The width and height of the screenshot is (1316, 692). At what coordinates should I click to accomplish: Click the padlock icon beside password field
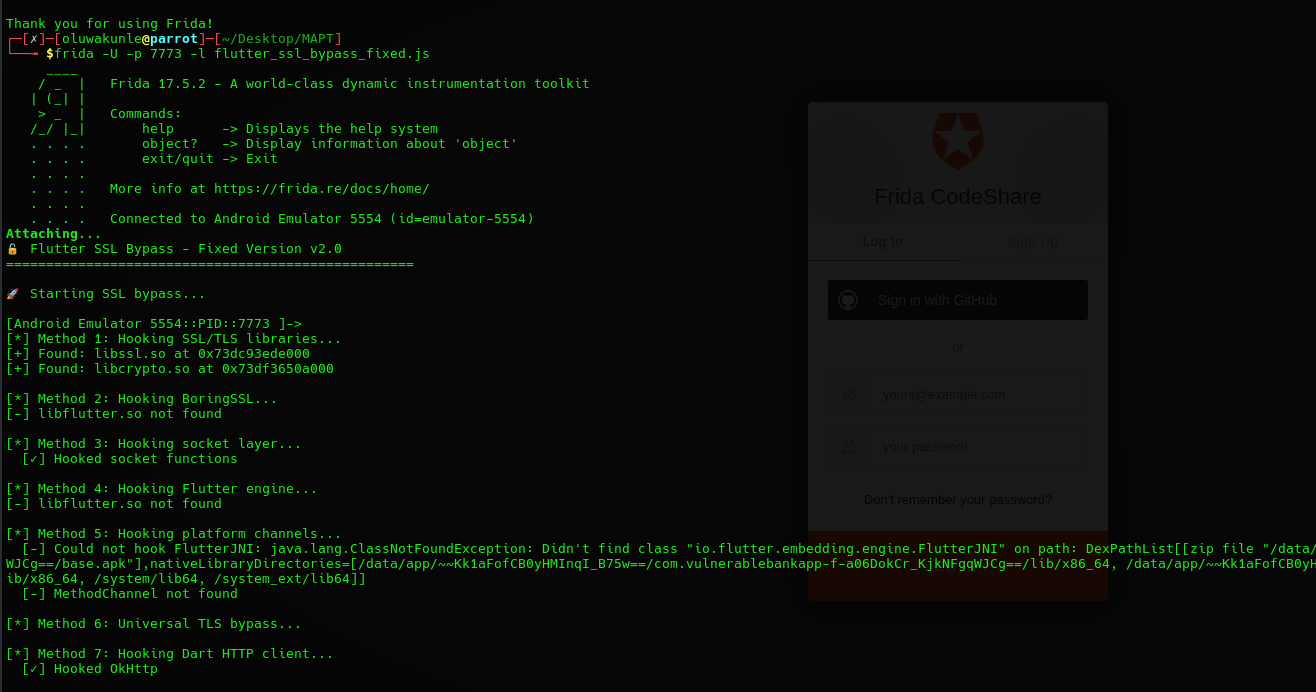[x=849, y=446]
